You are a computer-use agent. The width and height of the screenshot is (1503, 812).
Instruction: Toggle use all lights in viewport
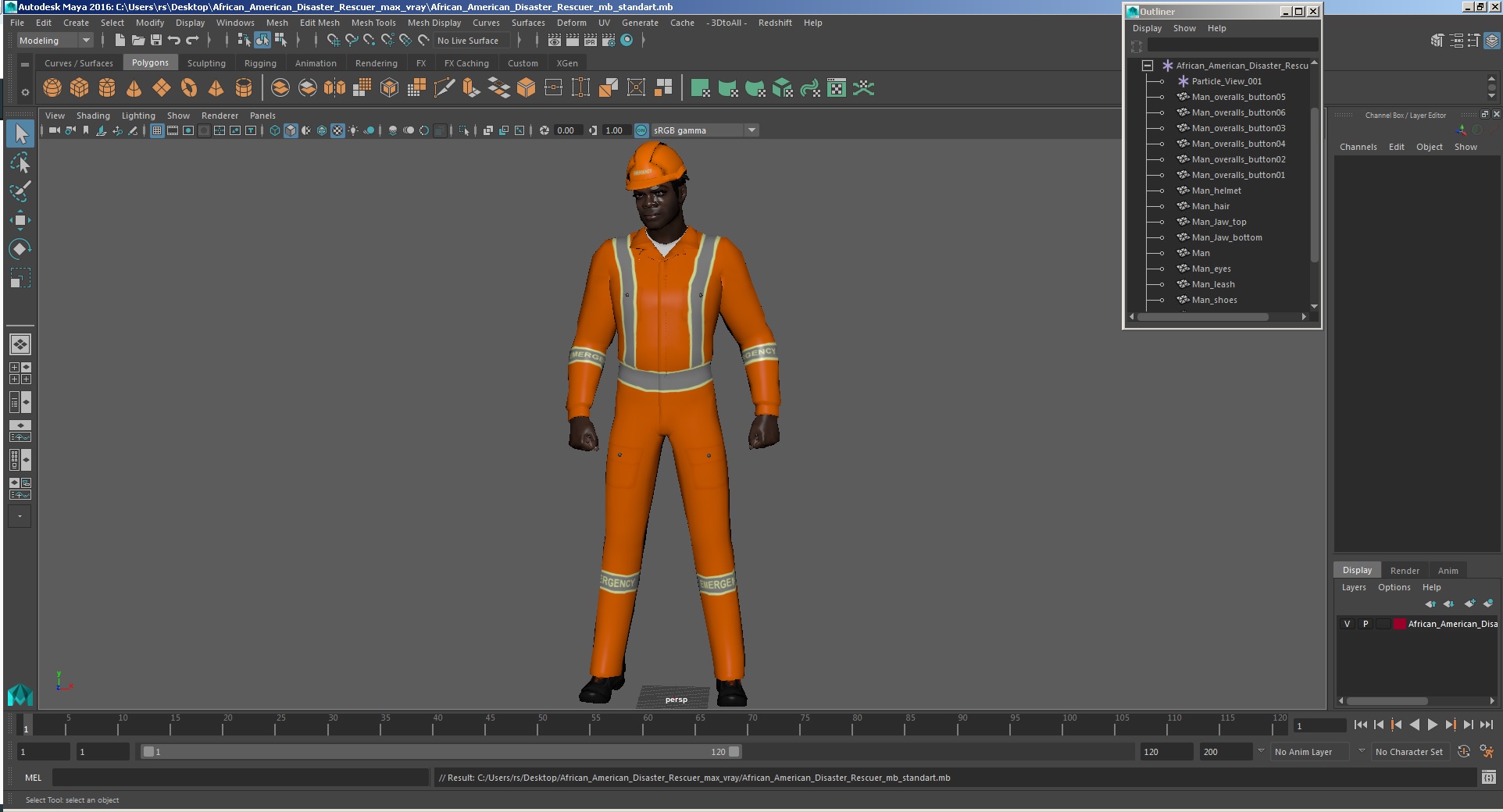pos(353,130)
